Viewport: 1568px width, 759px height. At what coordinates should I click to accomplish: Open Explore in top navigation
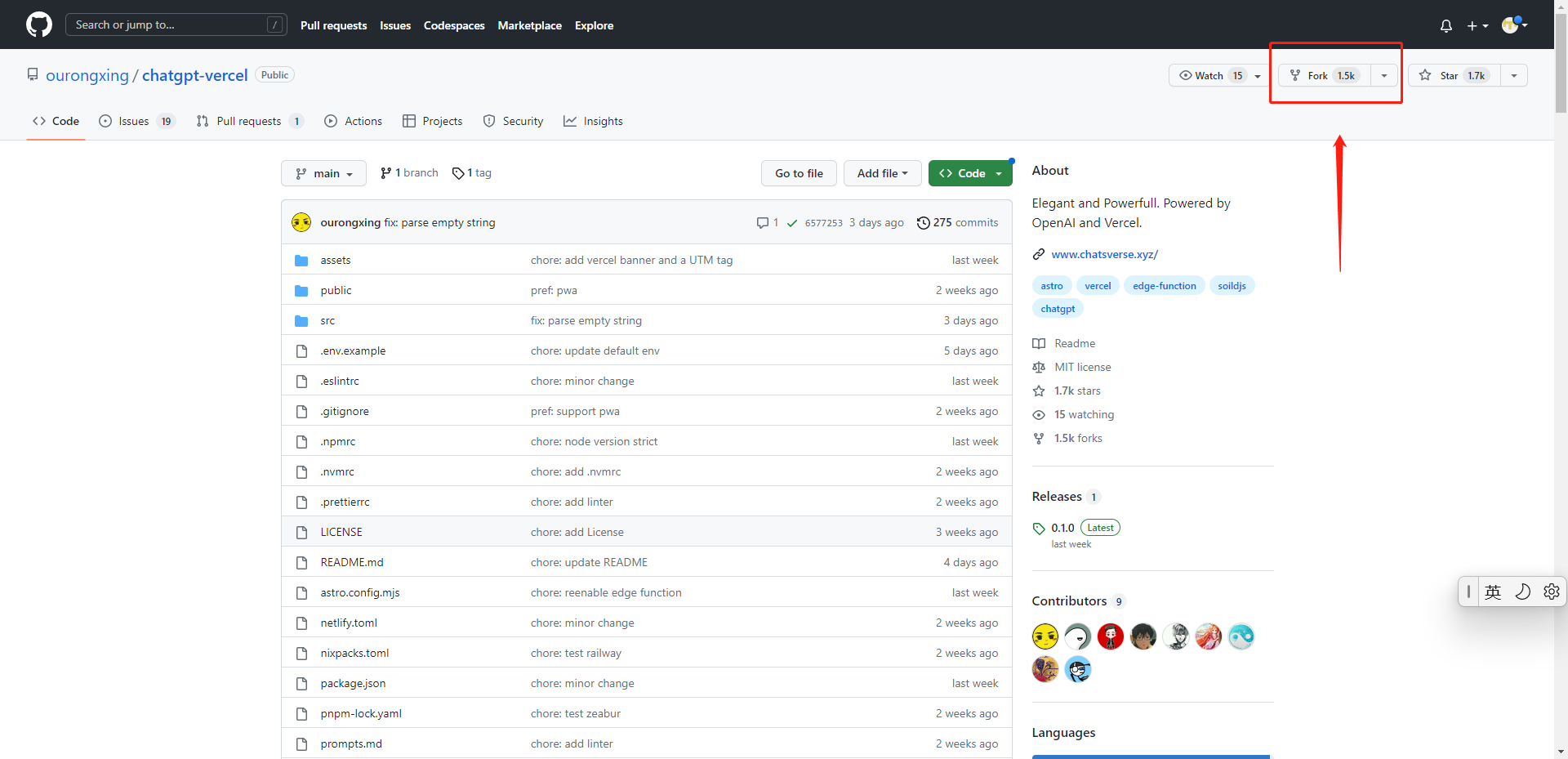click(594, 25)
